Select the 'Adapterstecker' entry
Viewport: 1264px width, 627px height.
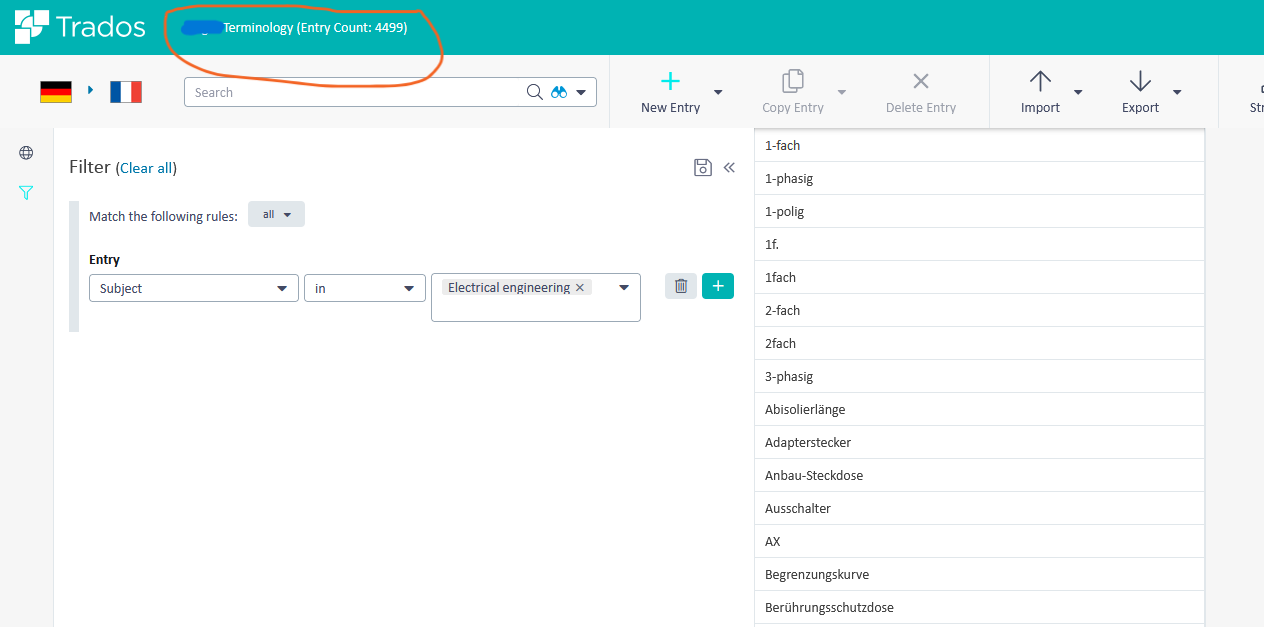979,442
